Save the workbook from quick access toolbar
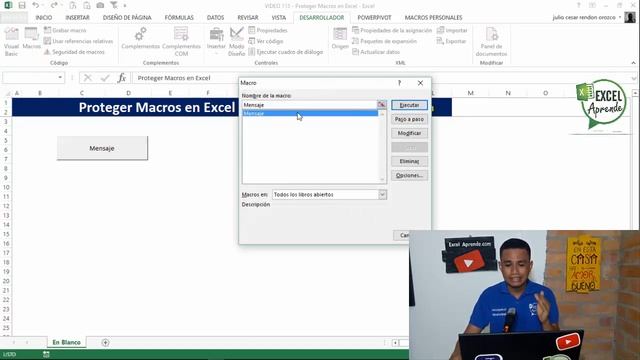Image resolution: width=640 pixels, height=360 pixels. click(x=22, y=5)
